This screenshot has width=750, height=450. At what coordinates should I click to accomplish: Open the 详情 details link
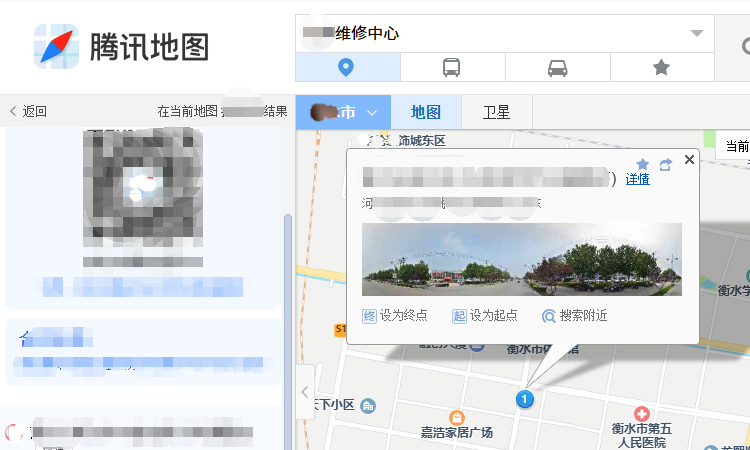(x=638, y=179)
